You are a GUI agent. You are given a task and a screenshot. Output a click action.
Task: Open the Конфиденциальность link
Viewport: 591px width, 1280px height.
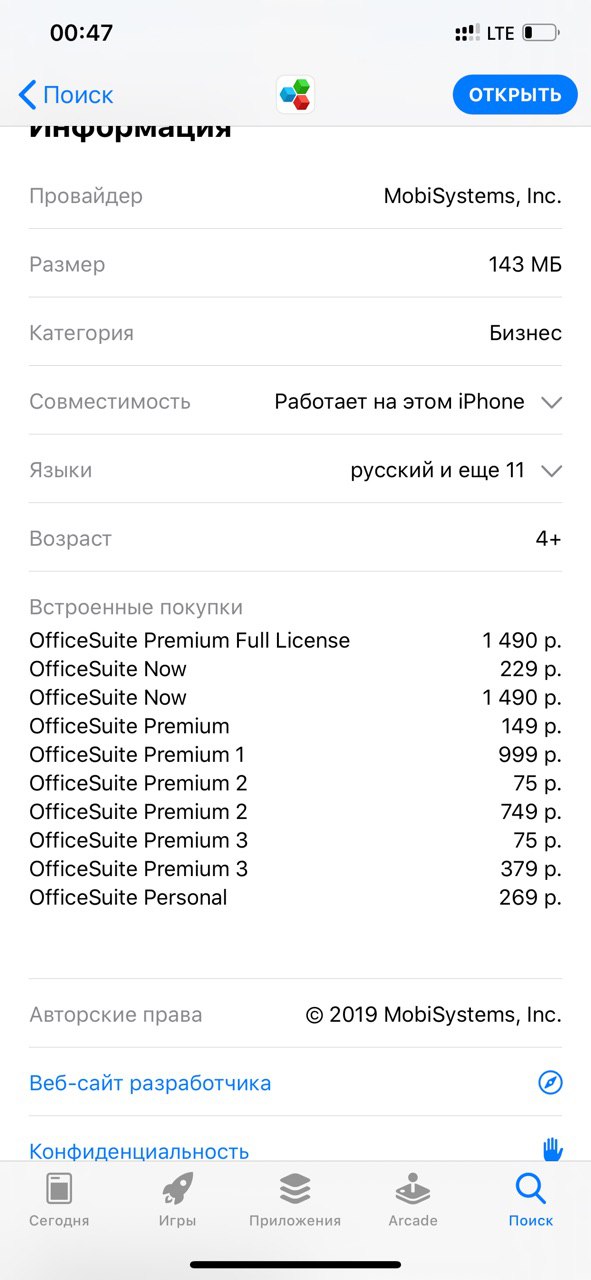click(139, 1151)
